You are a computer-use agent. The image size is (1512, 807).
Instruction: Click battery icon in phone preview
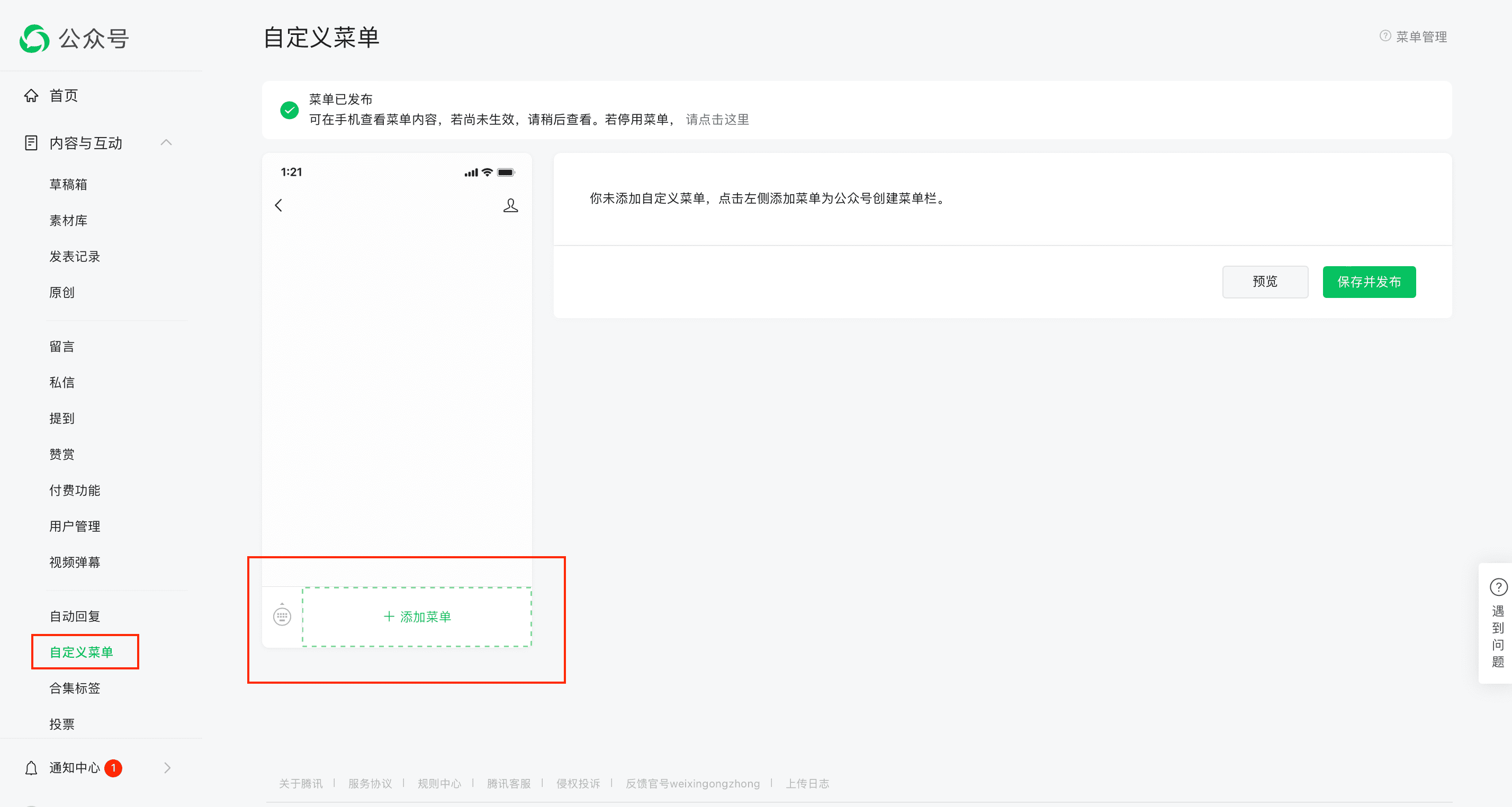click(x=506, y=172)
